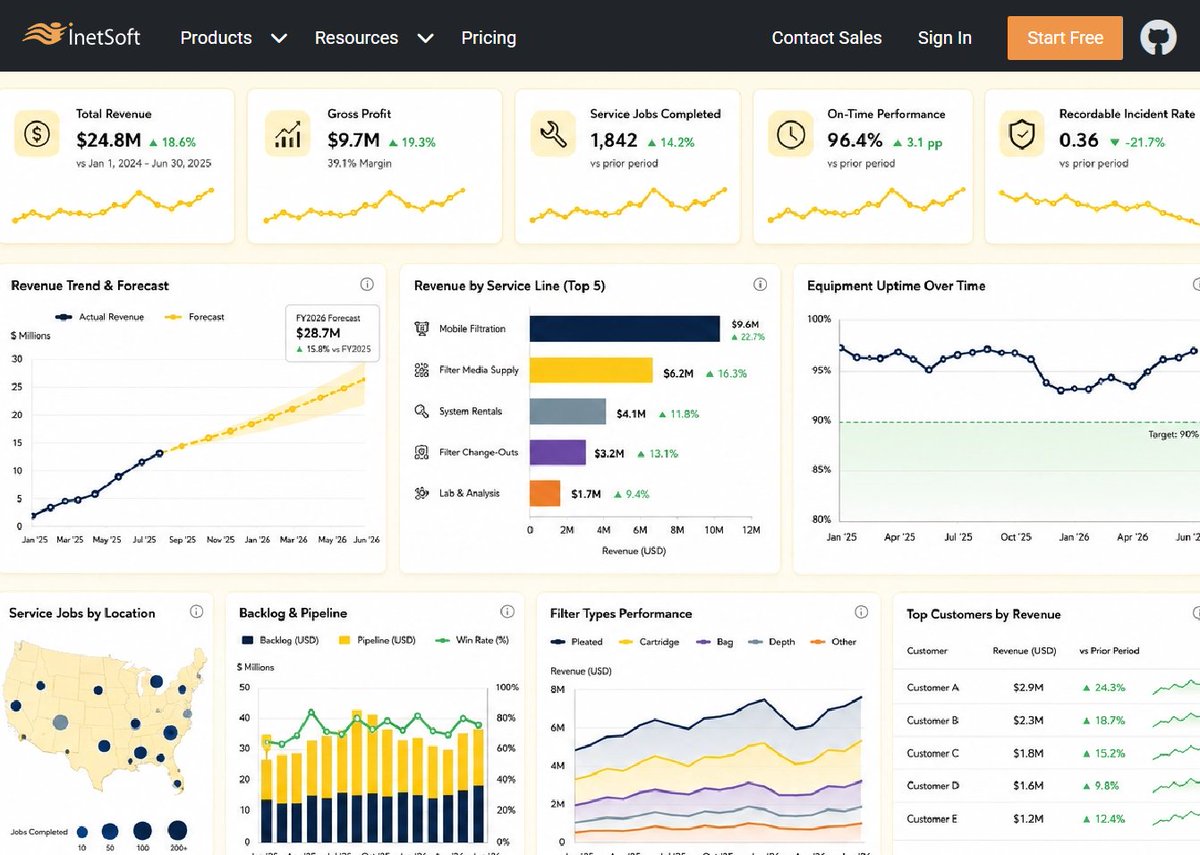Viewport: 1200px width, 855px height.
Task: Click the 0.36 incident rate value
Action: coord(1079,141)
